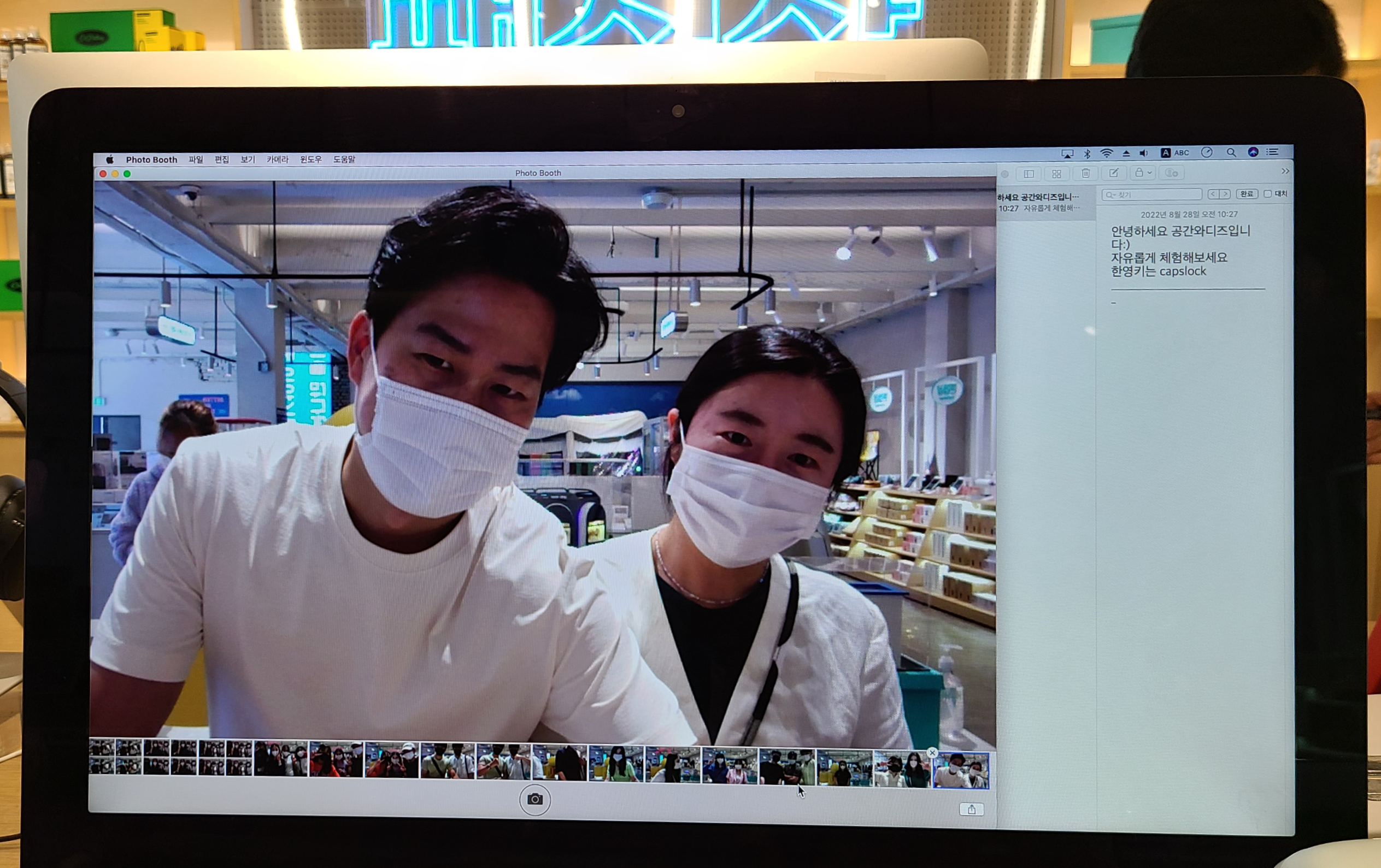Open the 도움말 menu
The image size is (1381, 868).
(x=344, y=160)
